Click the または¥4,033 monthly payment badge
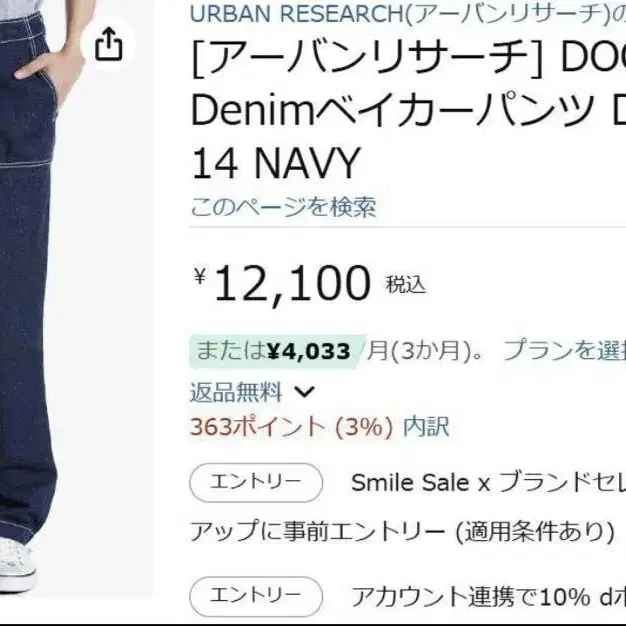 coord(274,351)
